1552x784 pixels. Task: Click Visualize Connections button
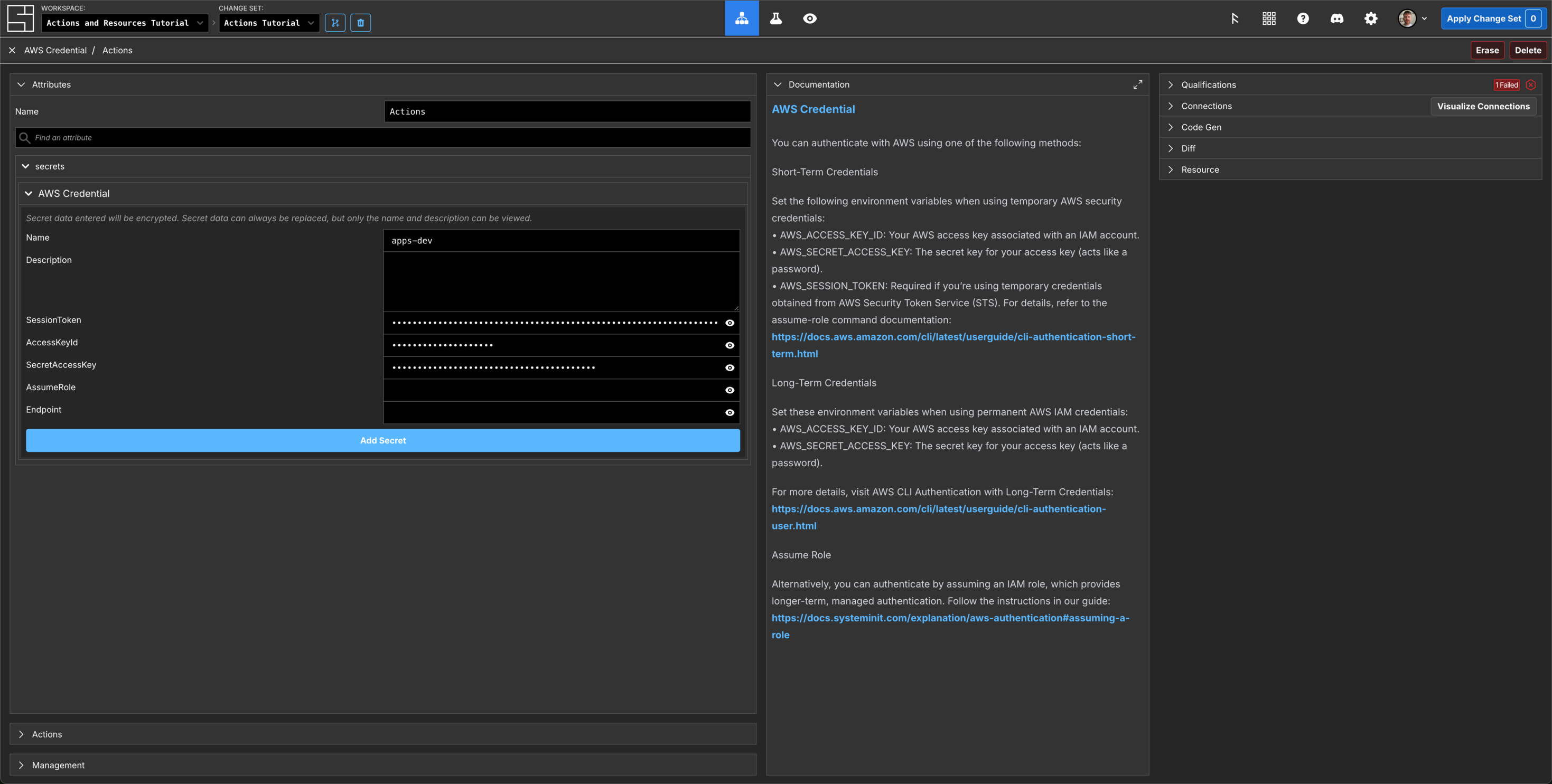[x=1483, y=107]
